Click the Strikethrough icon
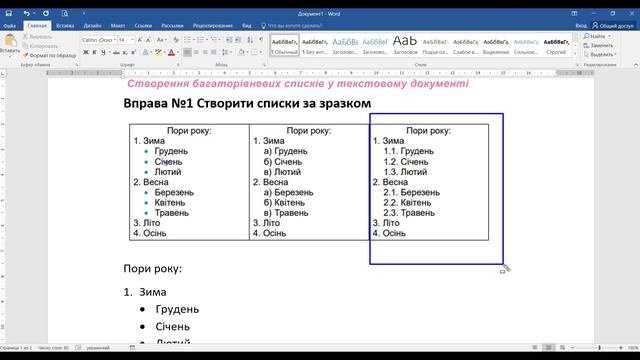 (116, 53)
